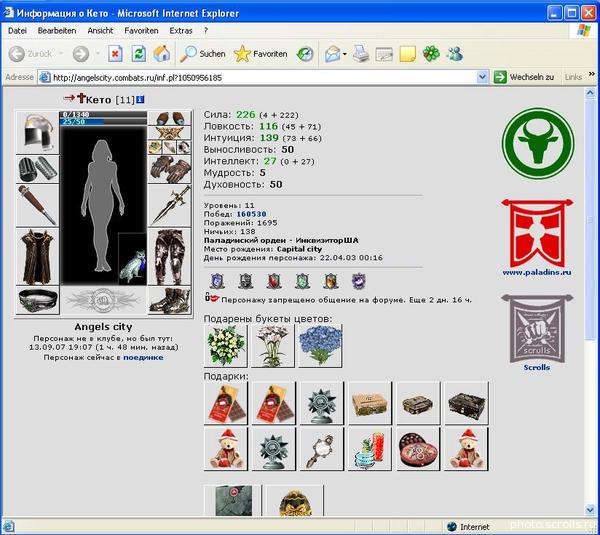Open the cardboard box gift
The height and width of the screenshot is (535, 600).
pos(370,403)
